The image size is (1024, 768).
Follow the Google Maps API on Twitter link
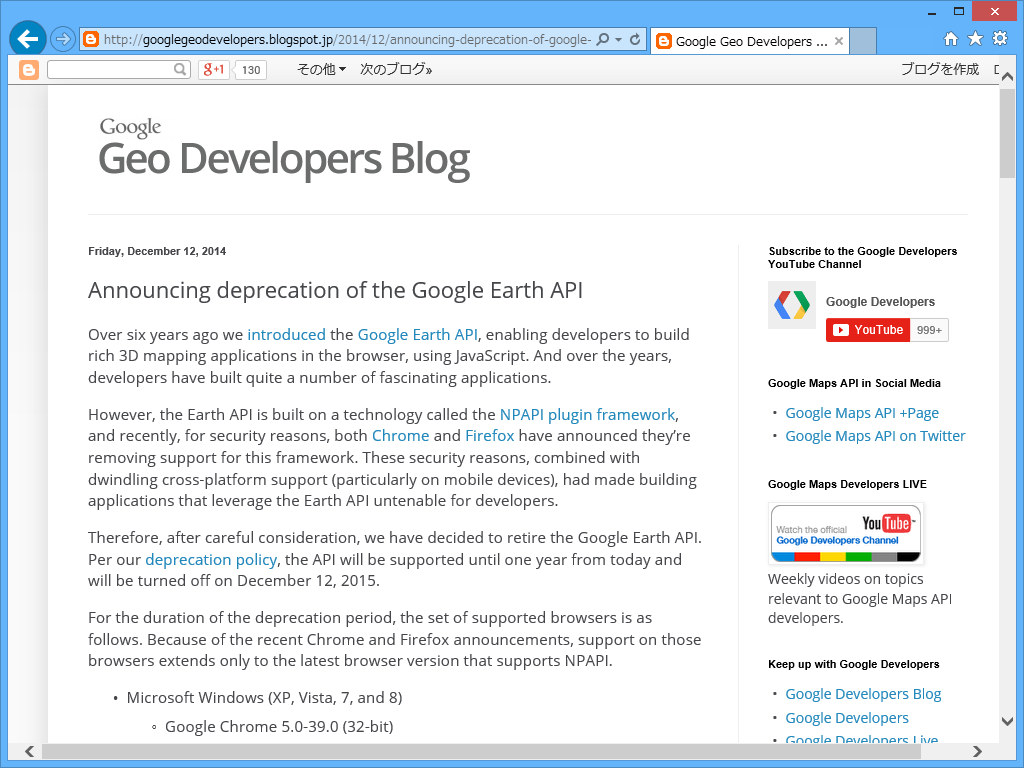click(875, 435)
